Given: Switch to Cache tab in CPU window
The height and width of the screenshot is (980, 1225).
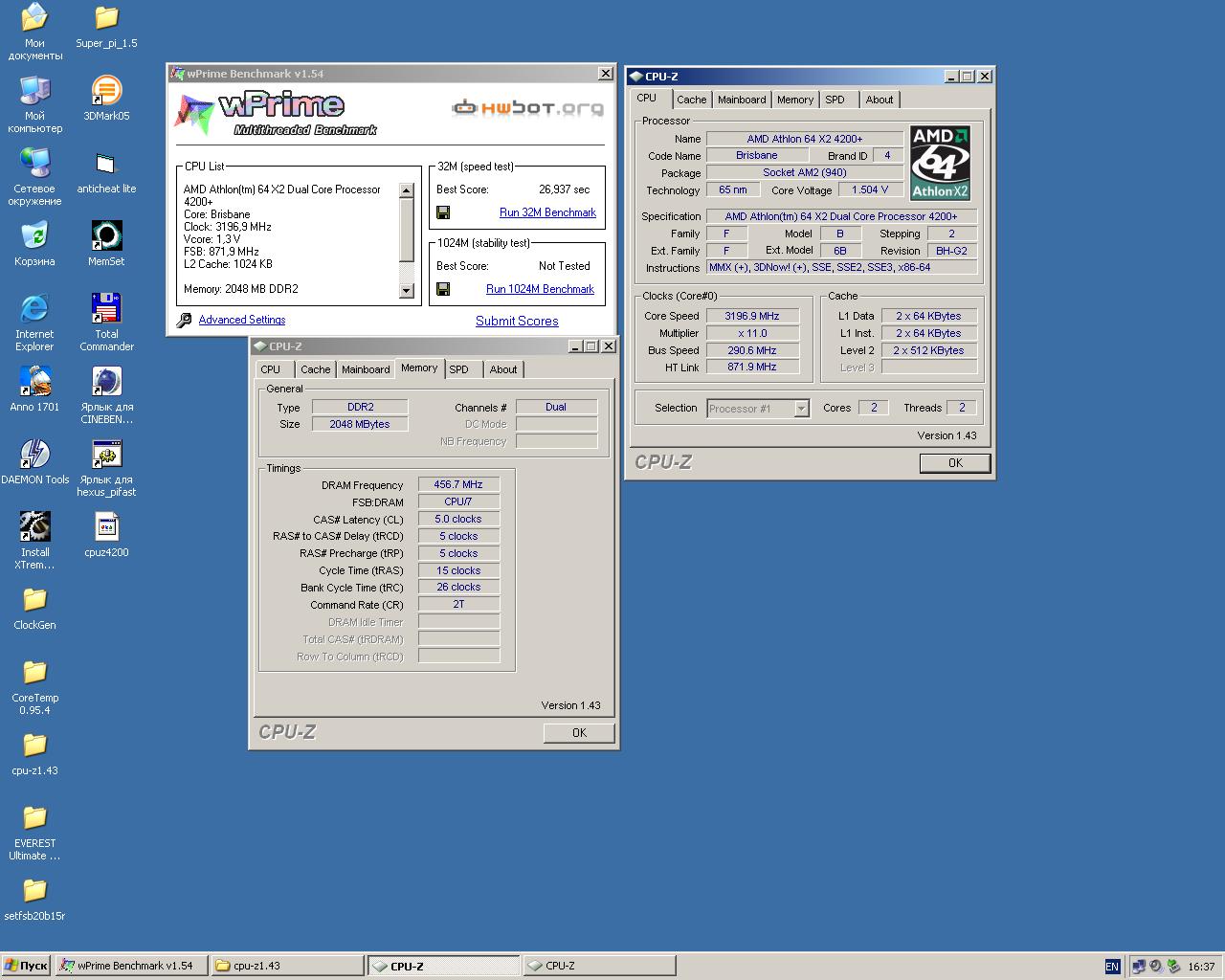Looking at the screenshot, I should pyautogui.click(x=691, y=100).
